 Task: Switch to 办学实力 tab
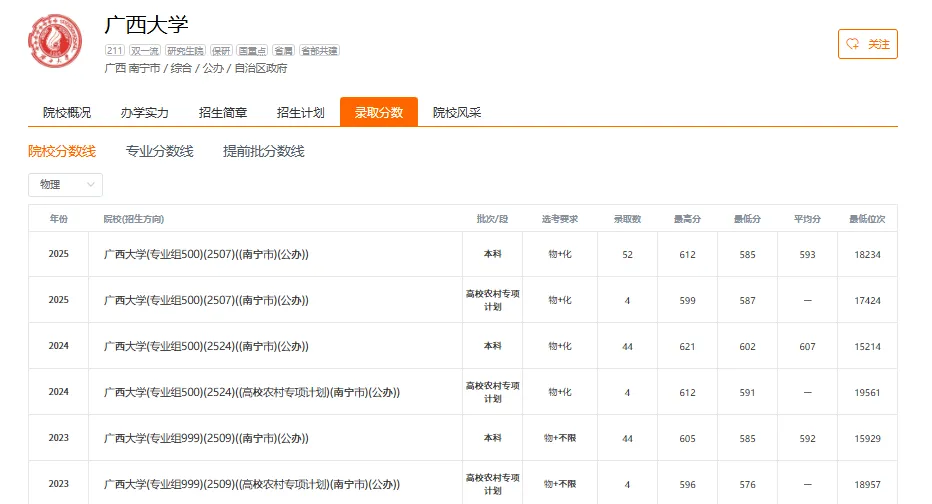tap(144, 112)
